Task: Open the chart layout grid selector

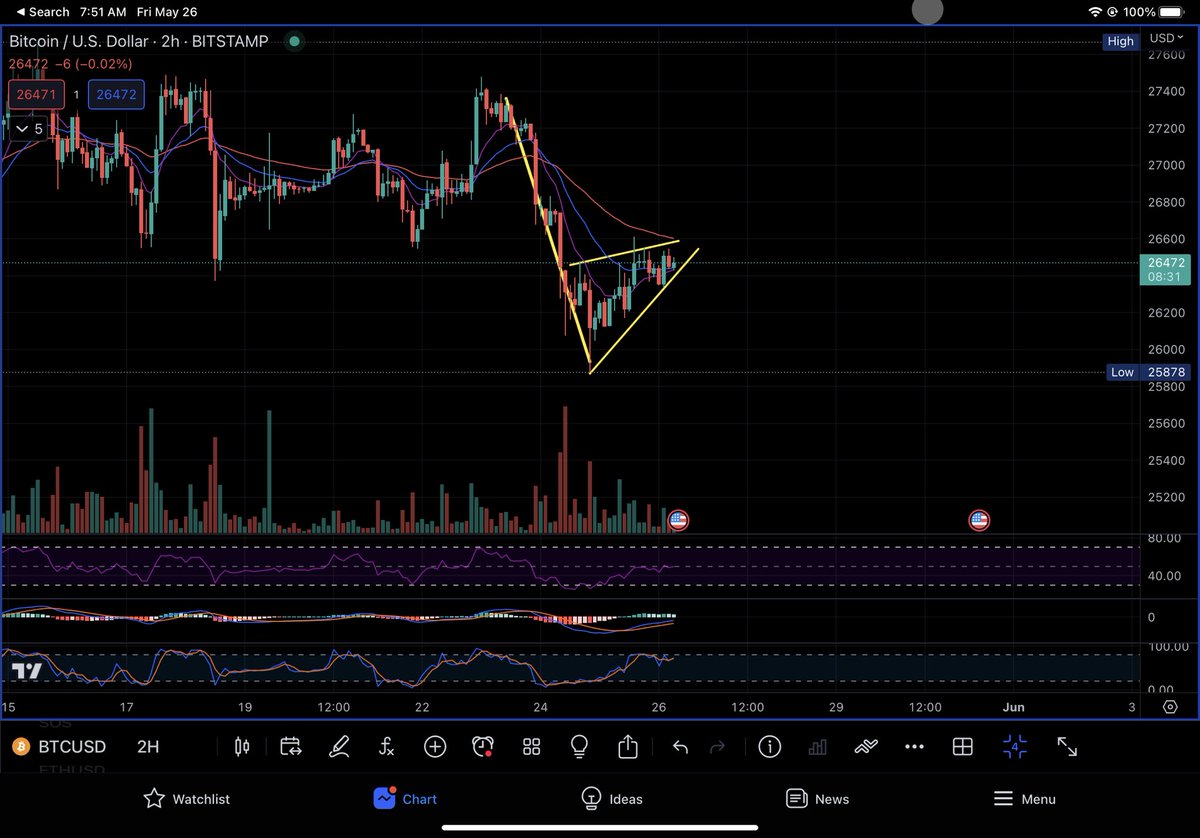Action: pyautogui.click(x=962, y=746)
